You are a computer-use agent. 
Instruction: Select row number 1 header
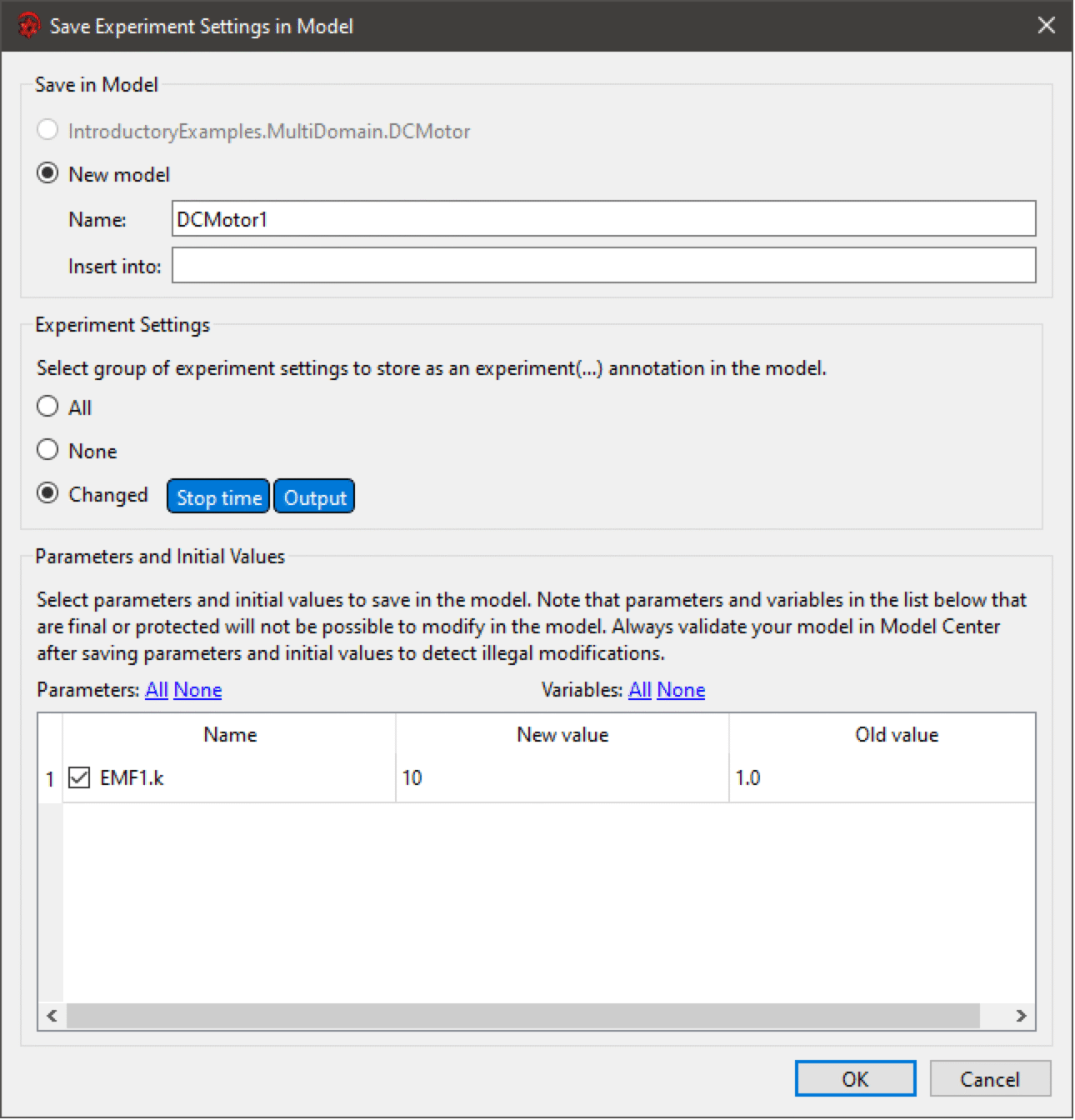coord(50,778)
